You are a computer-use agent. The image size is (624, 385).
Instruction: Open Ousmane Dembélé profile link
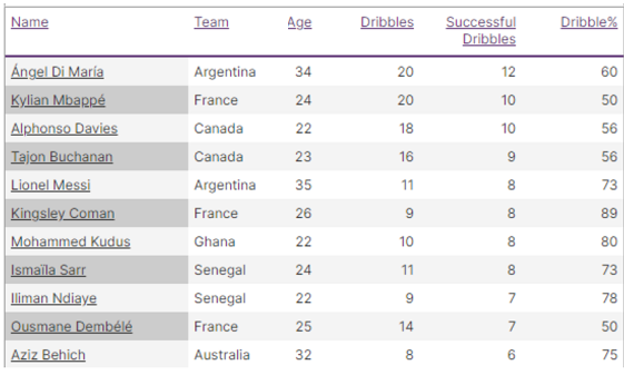click(72, 326)
